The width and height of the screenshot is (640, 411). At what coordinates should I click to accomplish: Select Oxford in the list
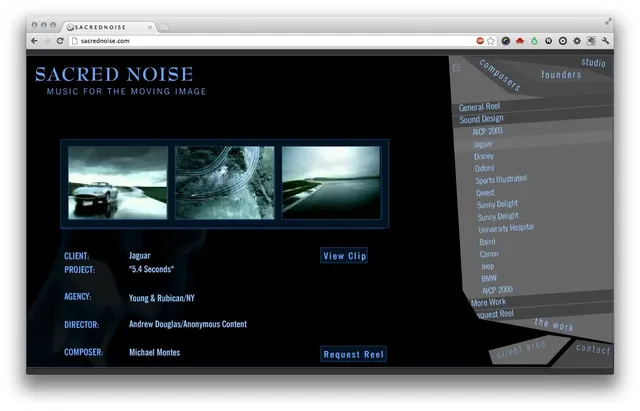[x=484, y=168]
